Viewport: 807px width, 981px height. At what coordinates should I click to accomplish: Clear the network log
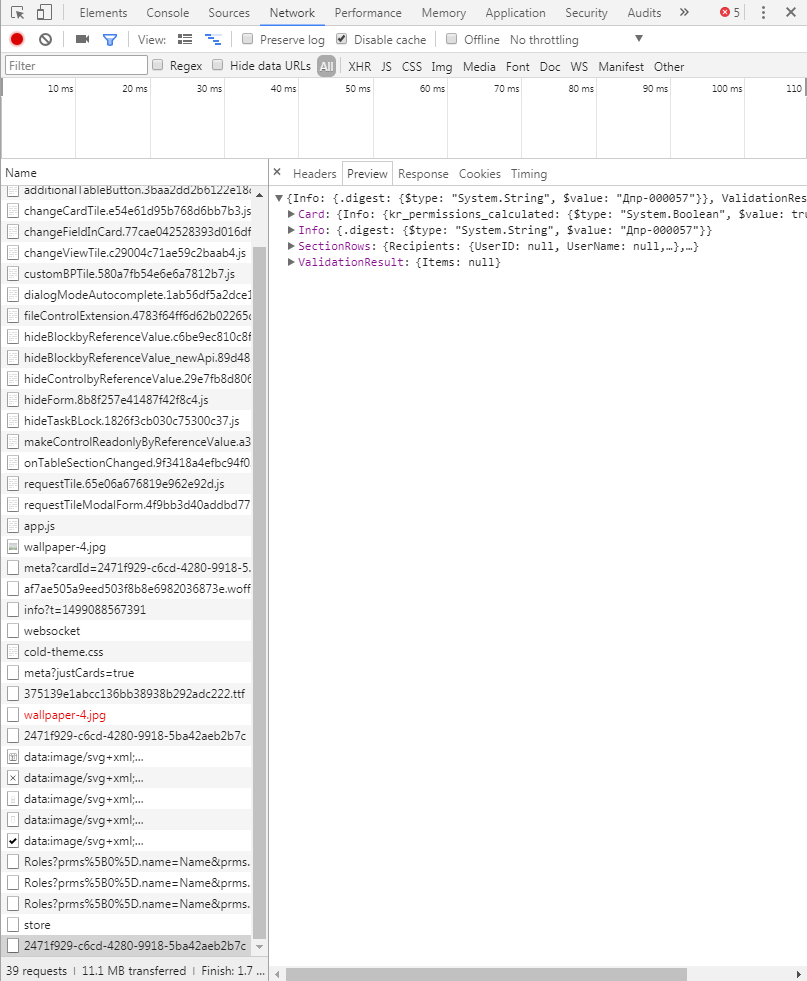click(45, 39)
